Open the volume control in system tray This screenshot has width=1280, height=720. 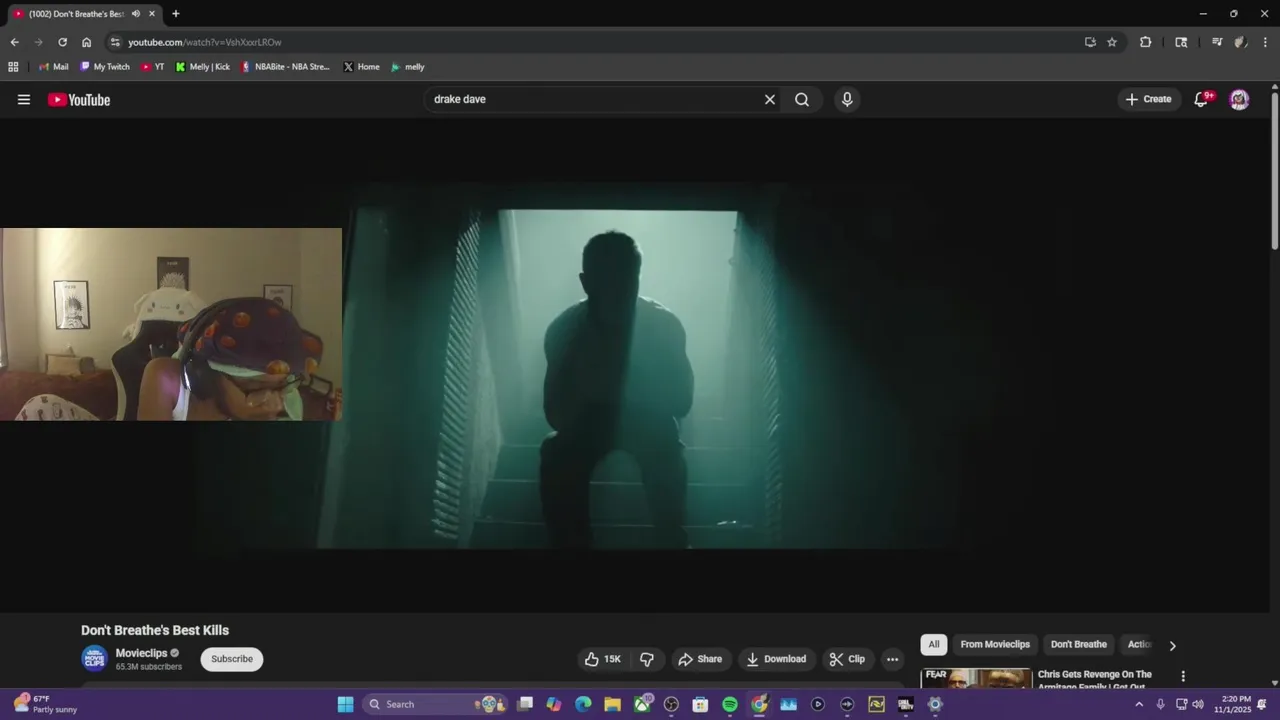[x=1198, y=704]
